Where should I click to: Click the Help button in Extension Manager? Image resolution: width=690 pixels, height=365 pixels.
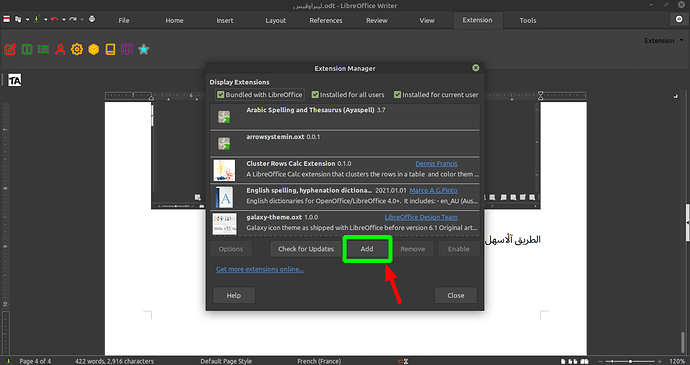tap(234, 295)
